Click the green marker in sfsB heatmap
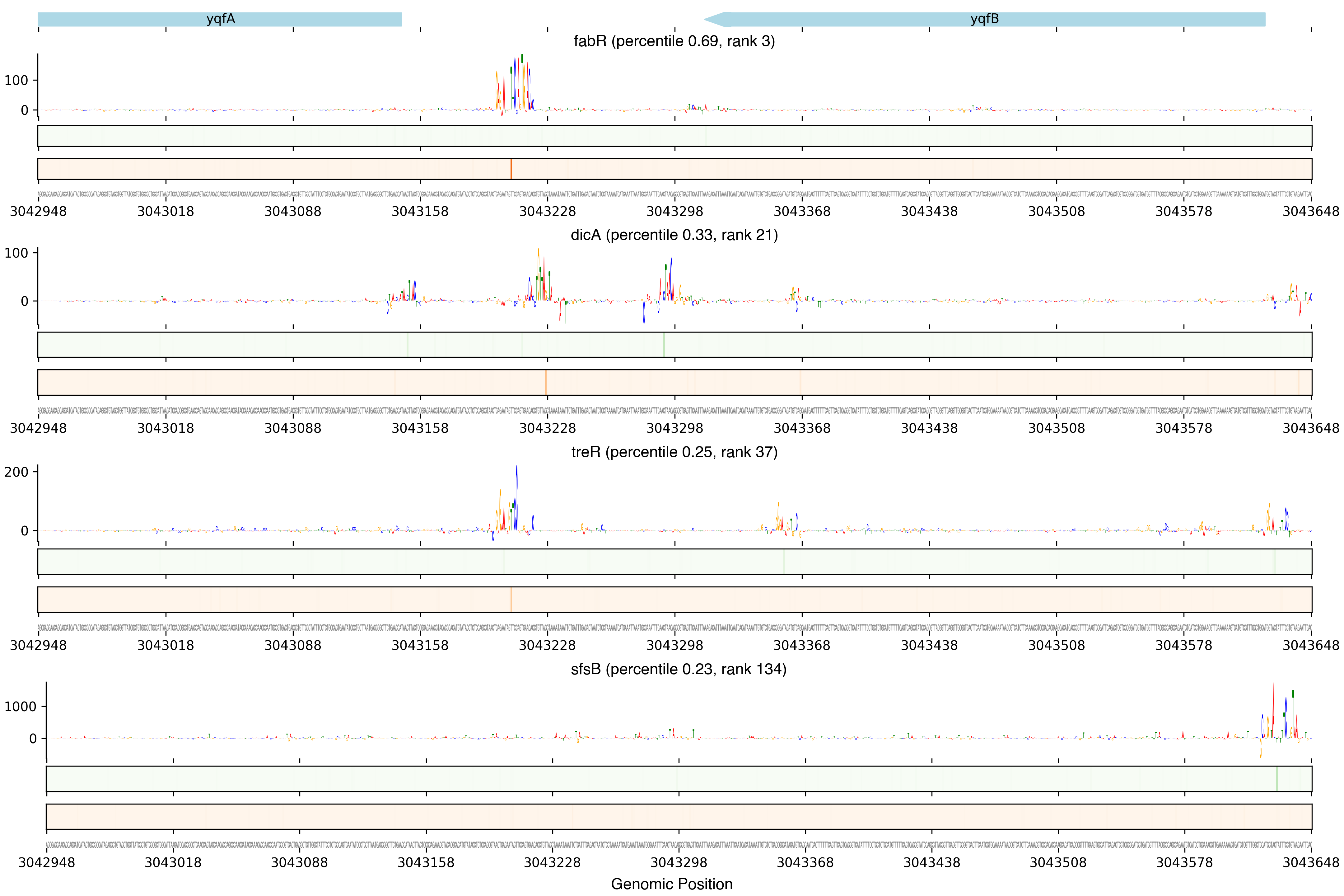The width and height of the screenshot is (1344, 896). [x=1276, y=779]
